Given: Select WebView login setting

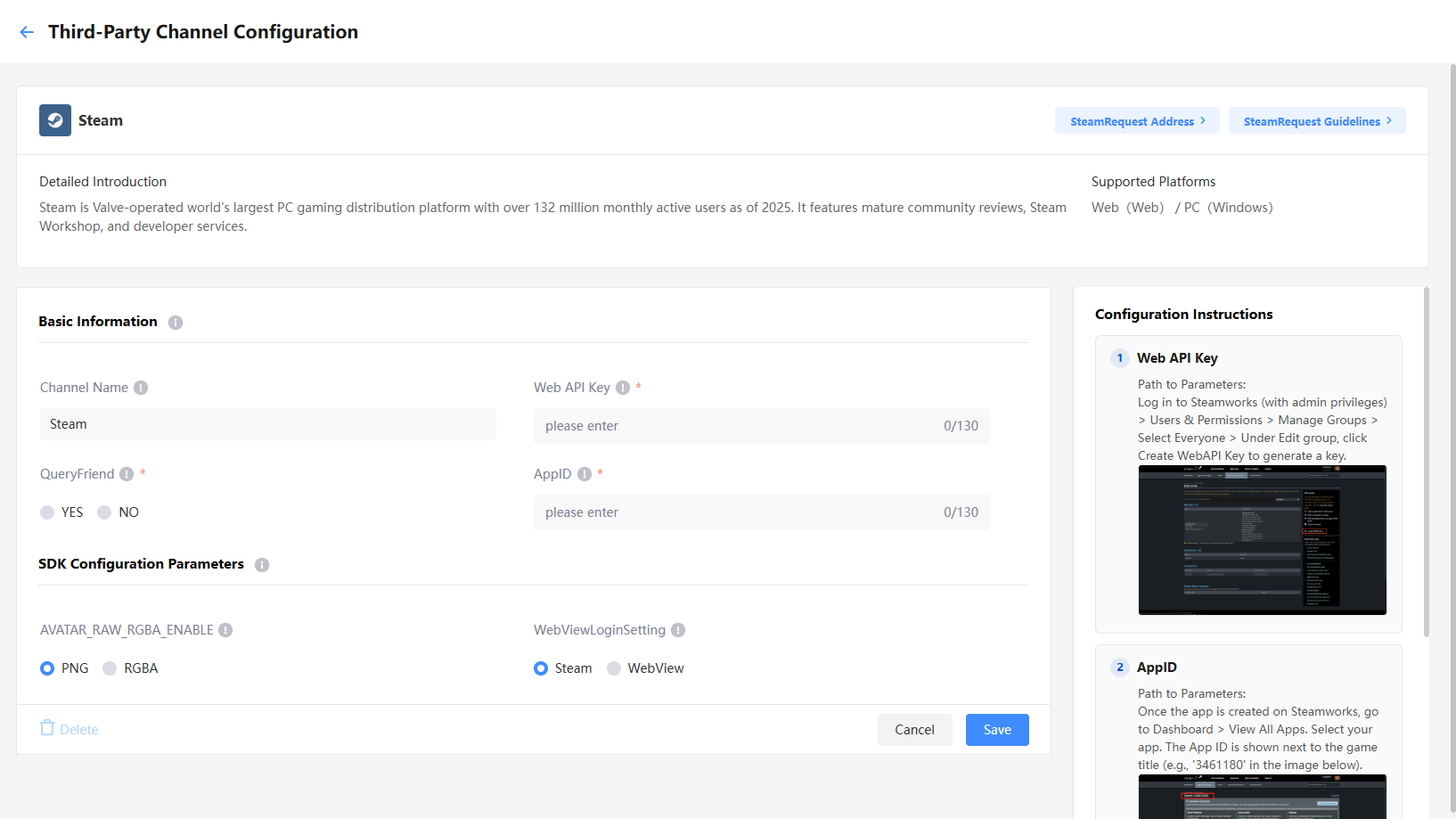Looking at the screenshot, I should (x=614, y=668).
